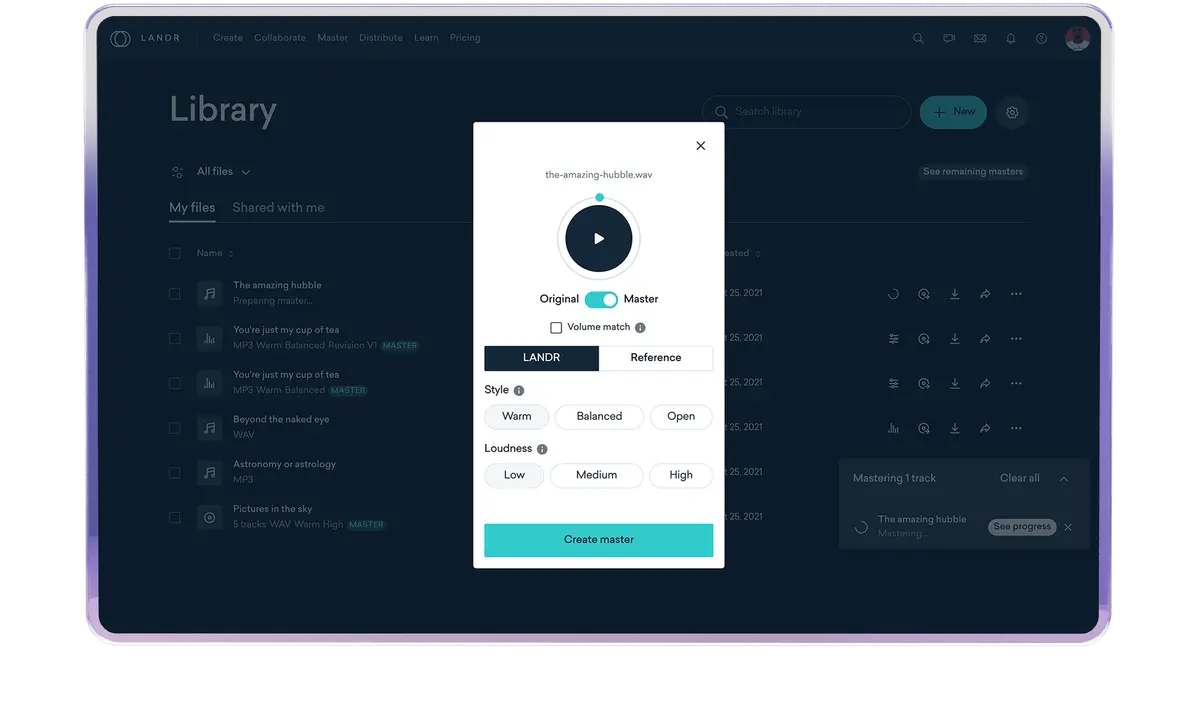Open the Distribute menu
This screenshot has width=1200, height=724.
click(x=381, y=38)
